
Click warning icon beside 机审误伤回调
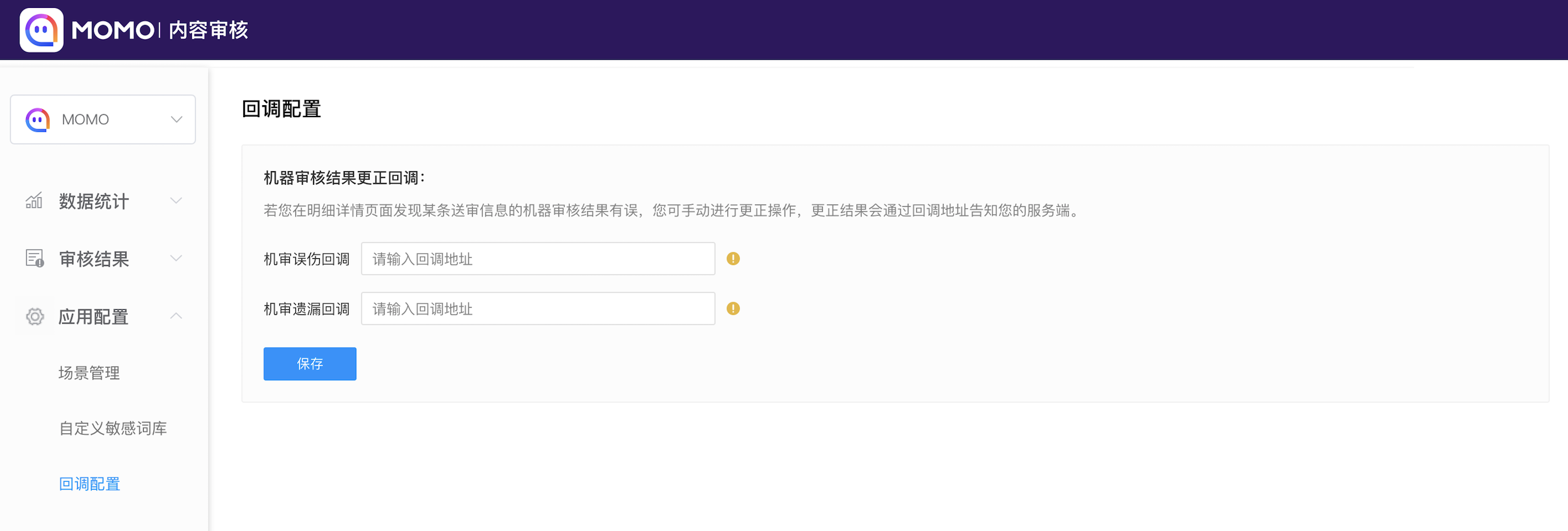tap(733, 259)
